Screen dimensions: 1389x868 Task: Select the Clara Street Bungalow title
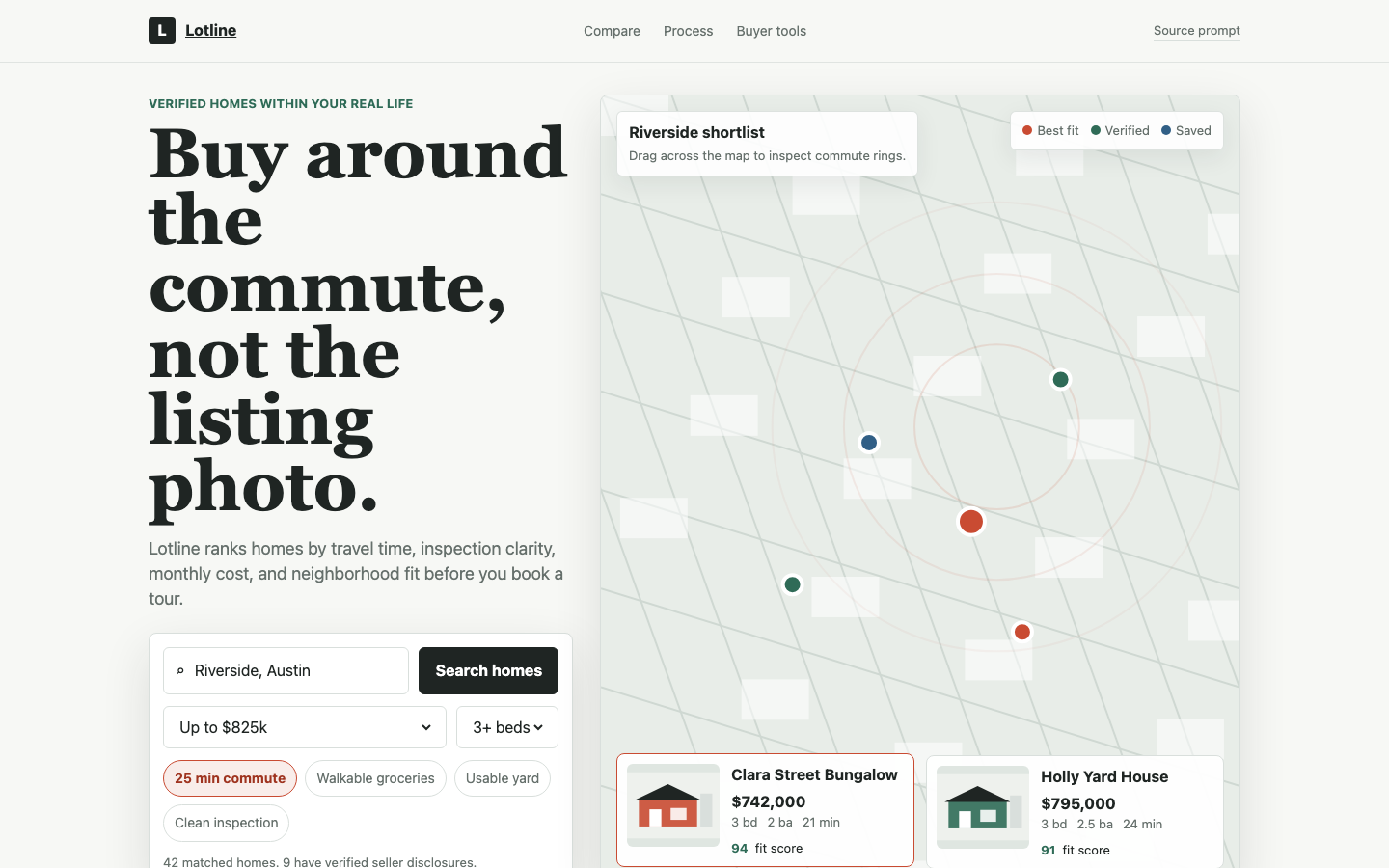814,774
